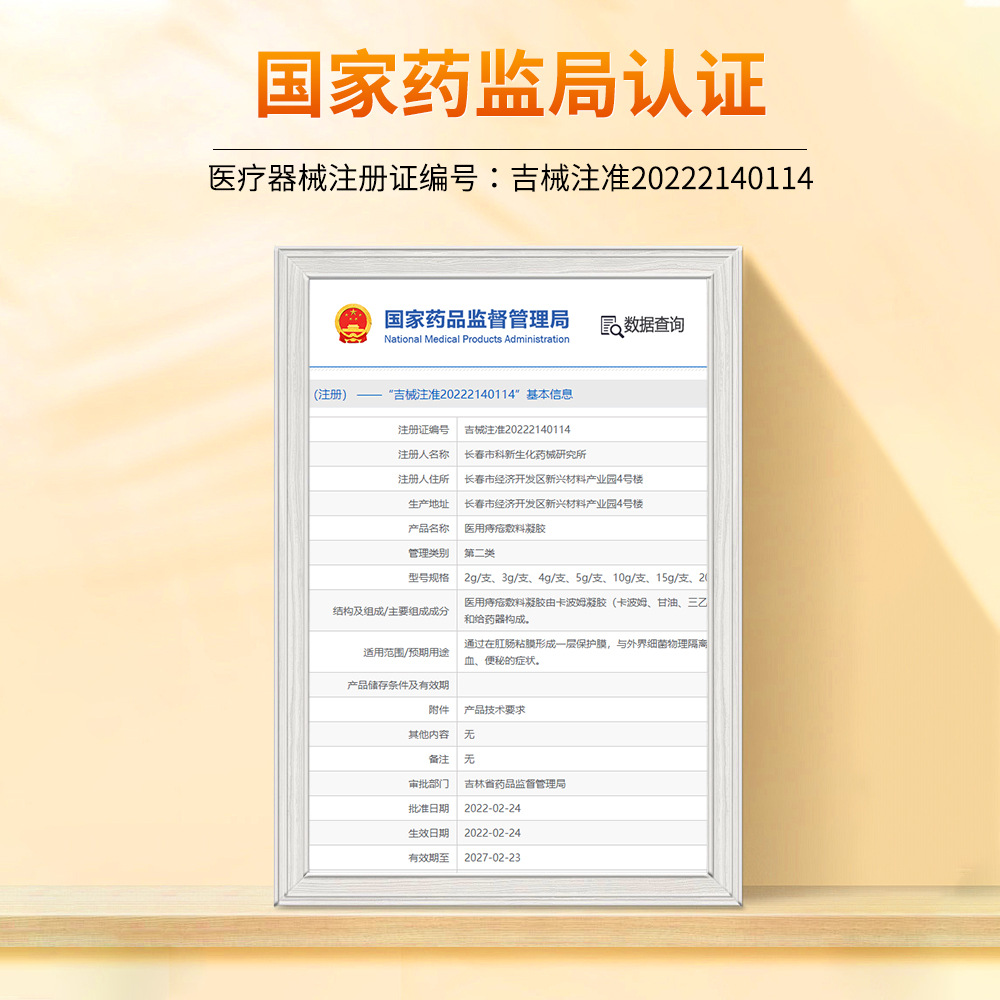This screenshot has height=1000, width=1000.
Task: Click the national emblem logo
Action: click(352, 324)
